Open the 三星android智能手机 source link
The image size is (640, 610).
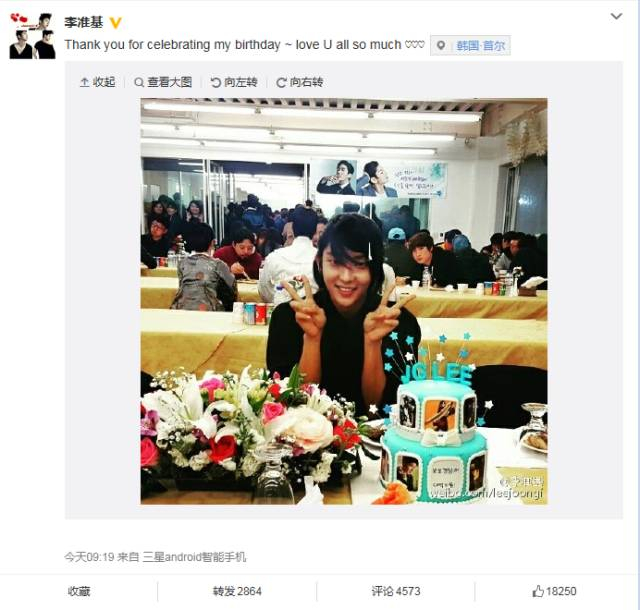(x=194, y=557)
